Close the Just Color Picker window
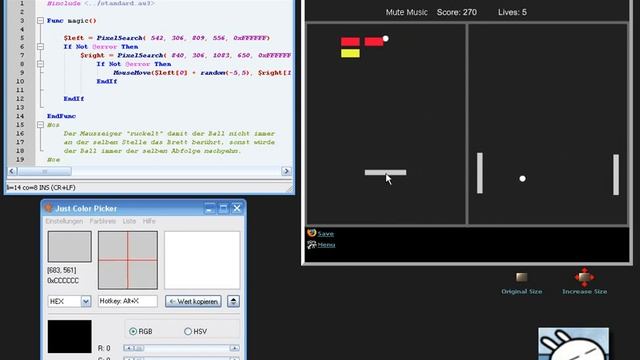The height and width of the screenshot is (360, 640). (x=237, y=208)
